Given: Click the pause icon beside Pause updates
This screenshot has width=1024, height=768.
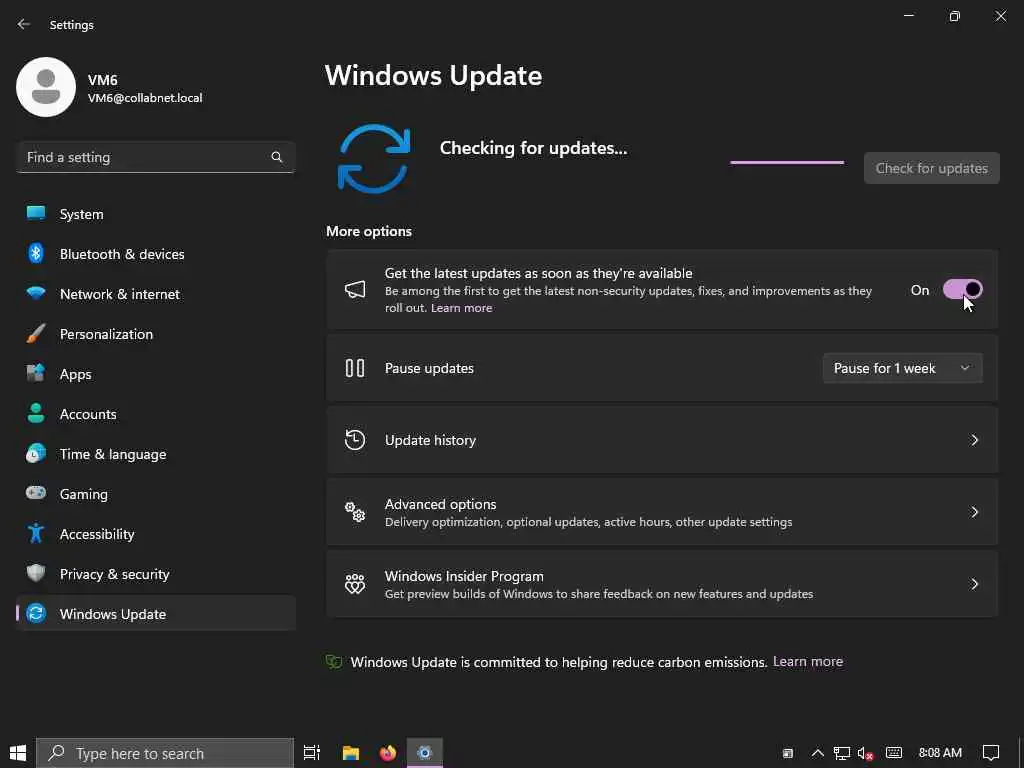Looking at the screenshot, I should click(x=355, y=368).
